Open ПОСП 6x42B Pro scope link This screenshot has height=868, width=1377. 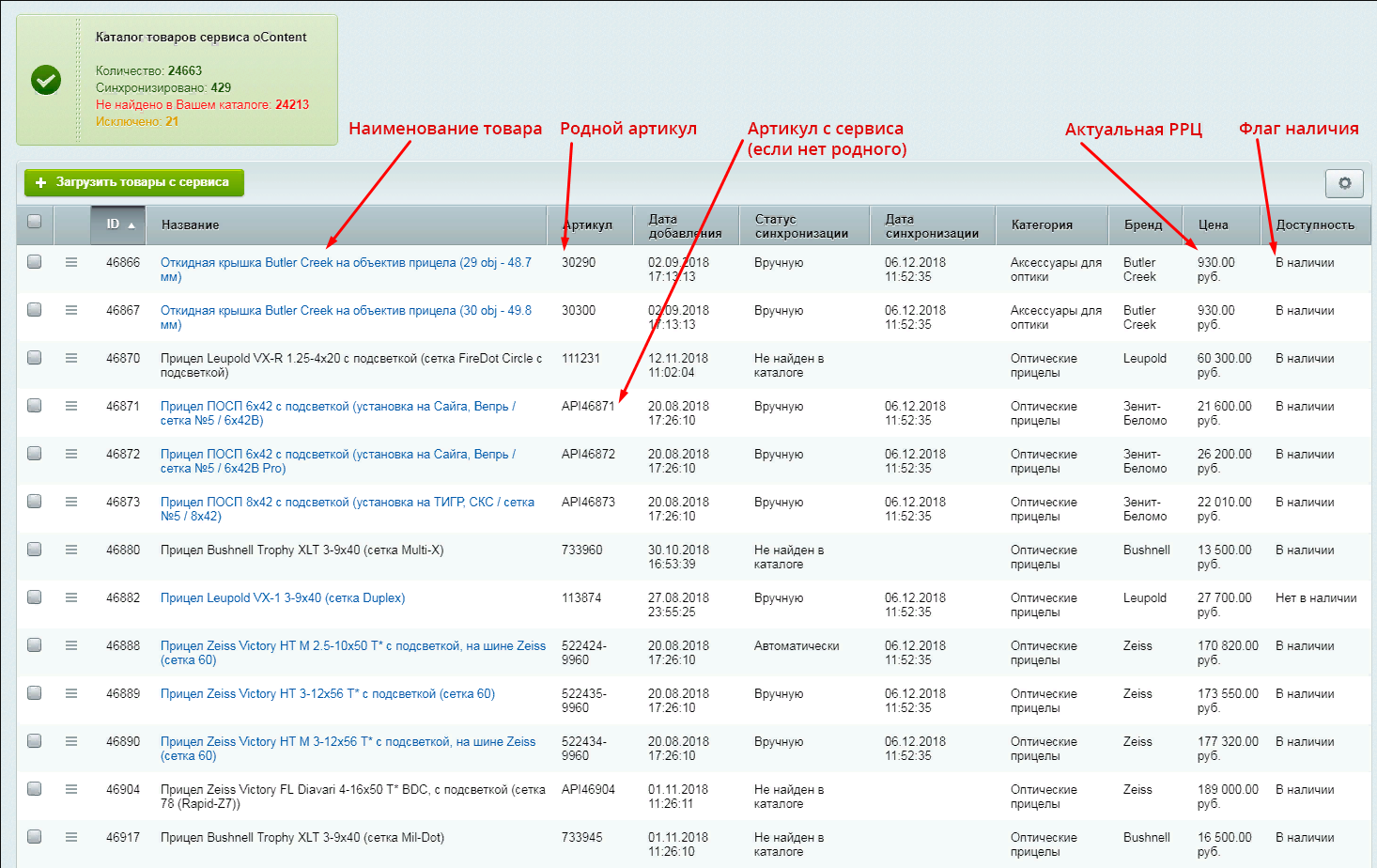pyautogui.click(x=338, y=461)
